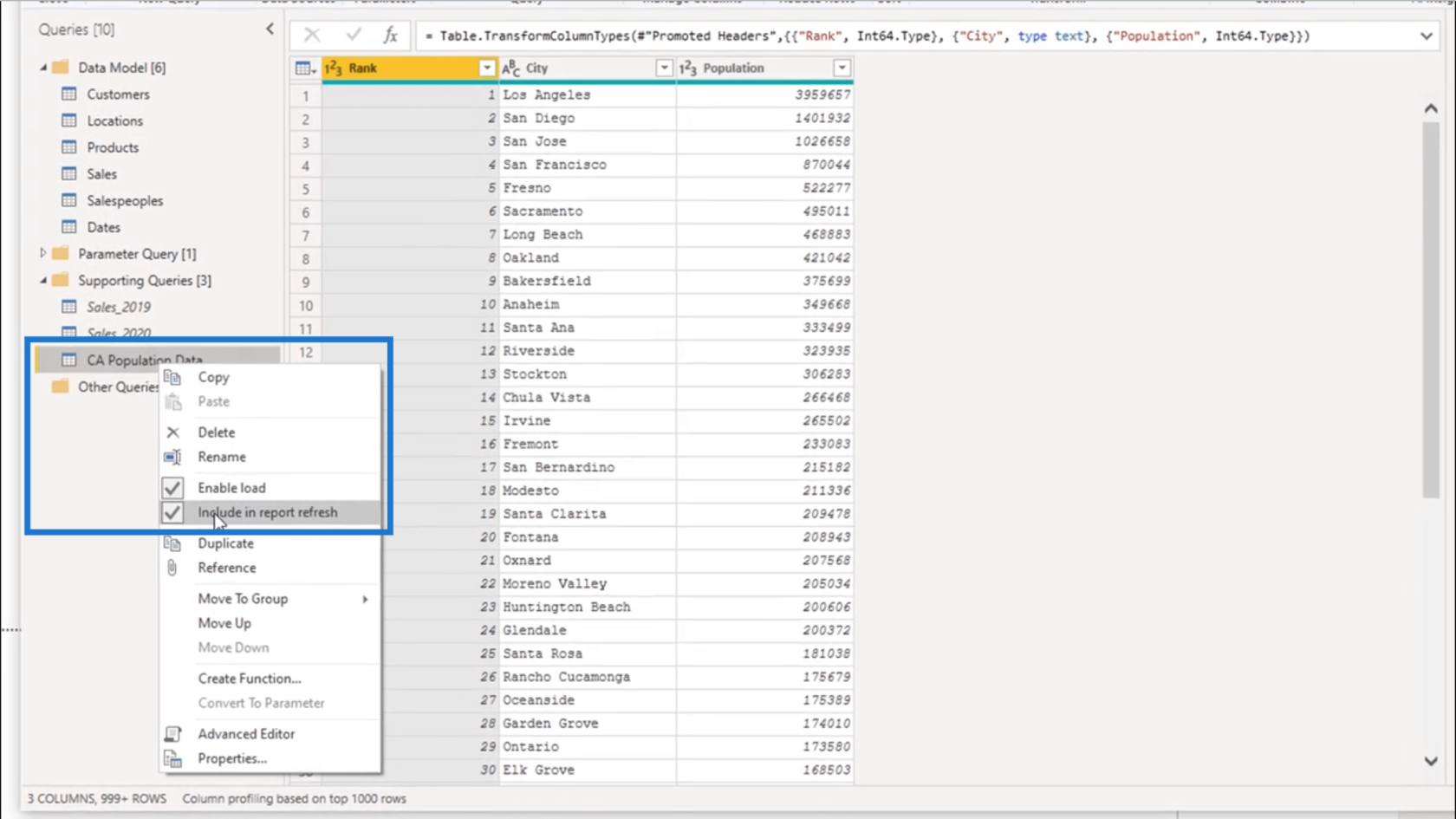Select the City column header
Image resolution: width=1456 pixels, height=819 pixels.
pos(588,68)
